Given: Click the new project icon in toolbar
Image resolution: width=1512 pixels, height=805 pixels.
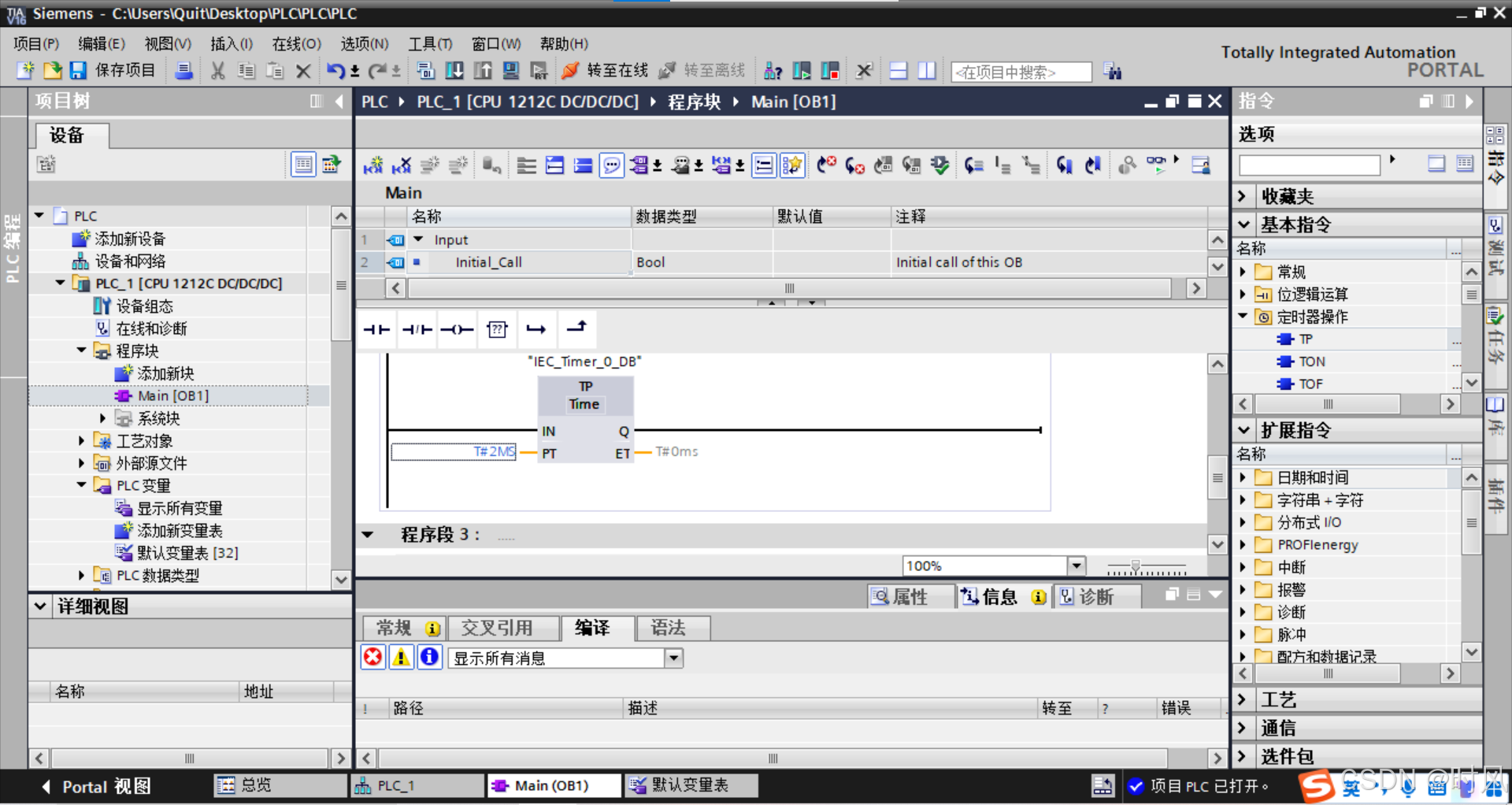Looking at the screenshot, I should tap(25, 71).
